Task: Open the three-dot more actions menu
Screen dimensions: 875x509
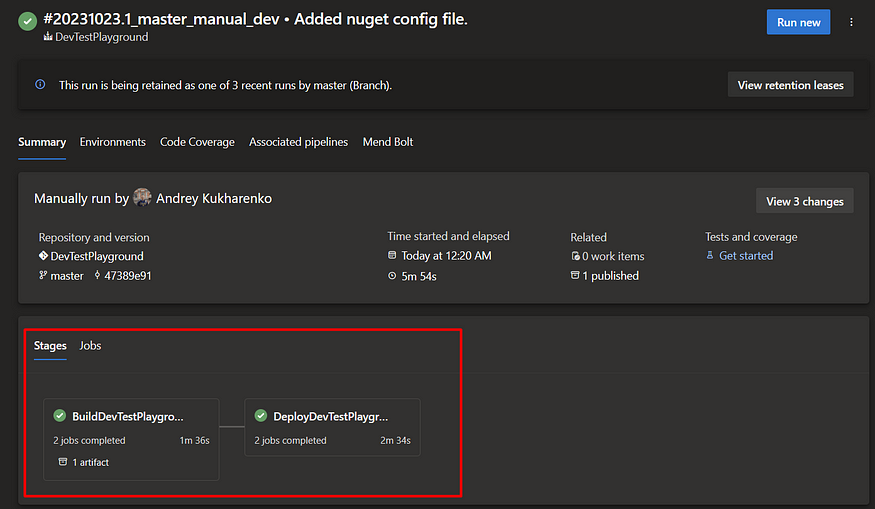Action: [851, 22]
